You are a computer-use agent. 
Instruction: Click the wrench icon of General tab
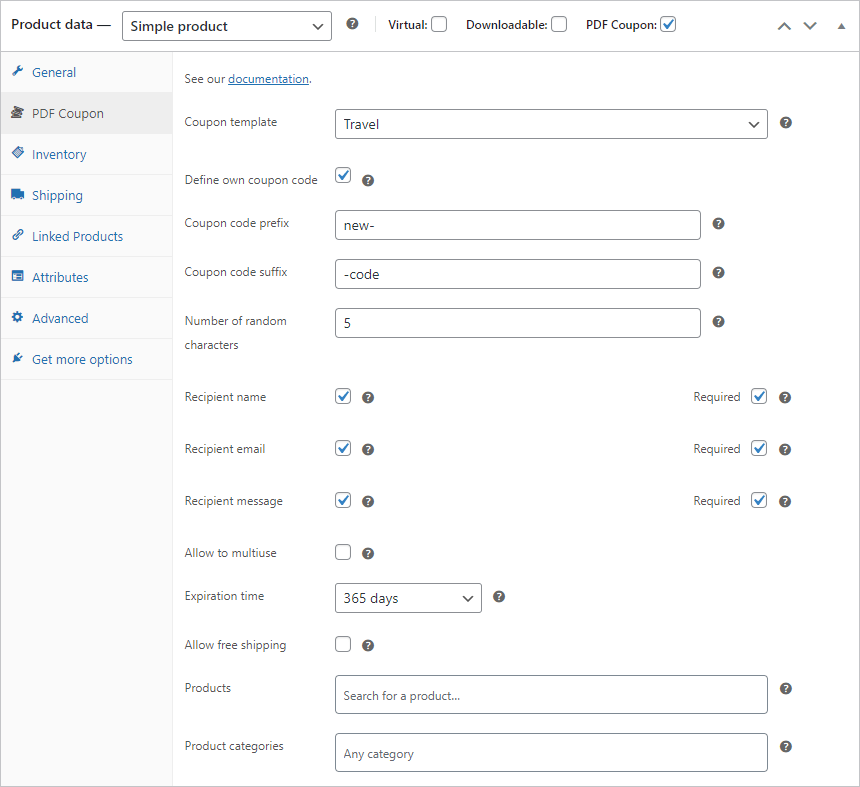pyautogui.click(x=18, y=71)
